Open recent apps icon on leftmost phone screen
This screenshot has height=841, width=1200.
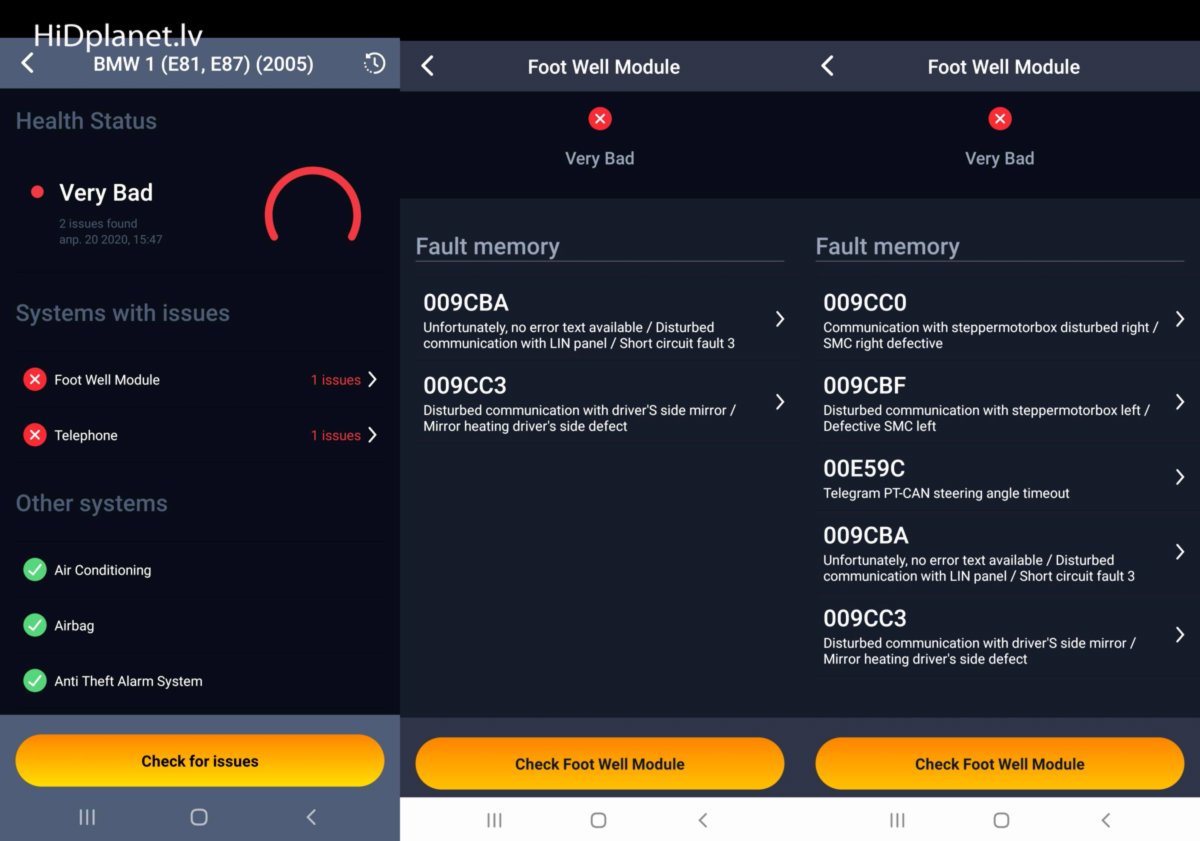pos(87,817)
